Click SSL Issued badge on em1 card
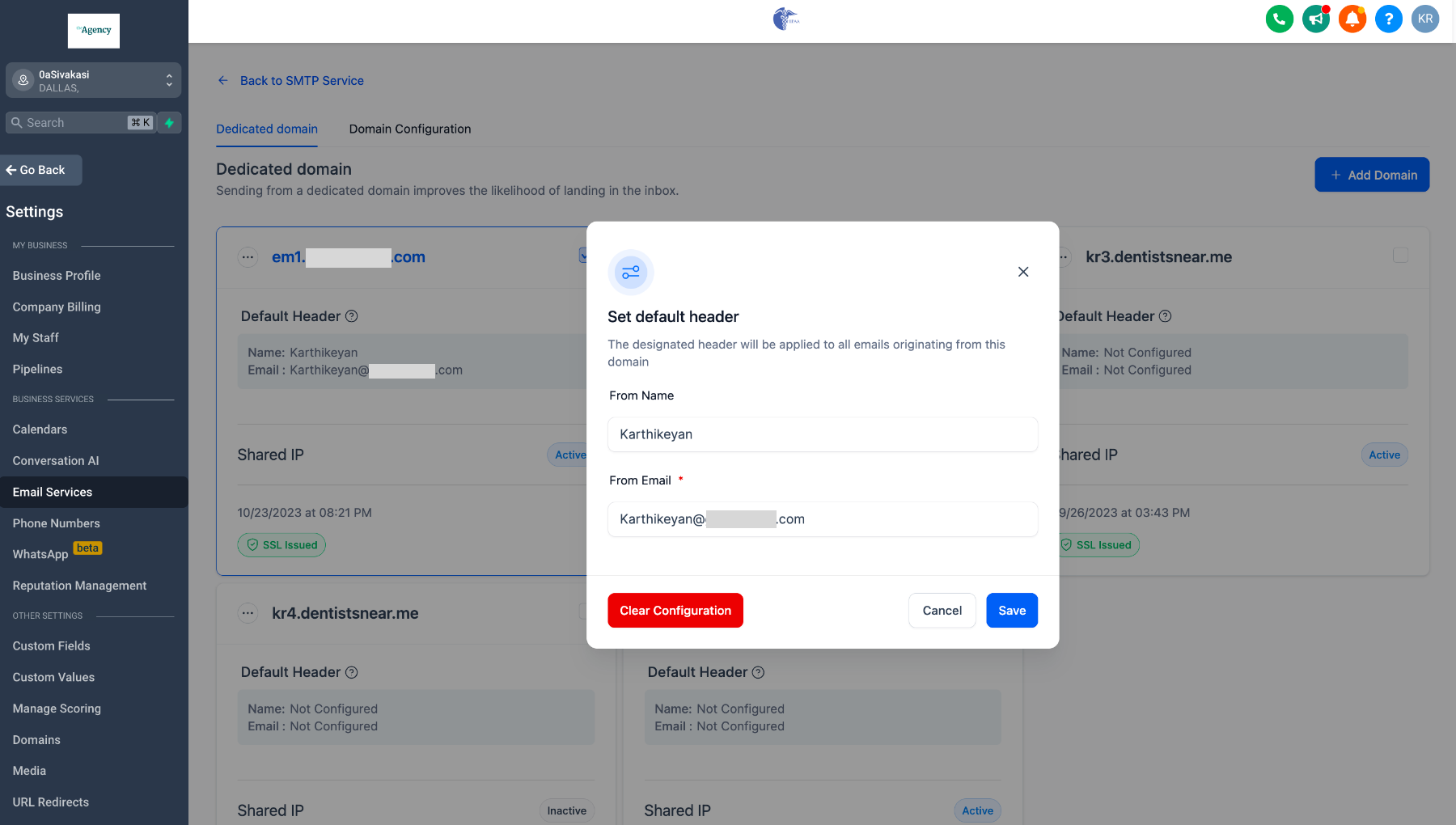The image size is (1456, 825). point(281,545)
